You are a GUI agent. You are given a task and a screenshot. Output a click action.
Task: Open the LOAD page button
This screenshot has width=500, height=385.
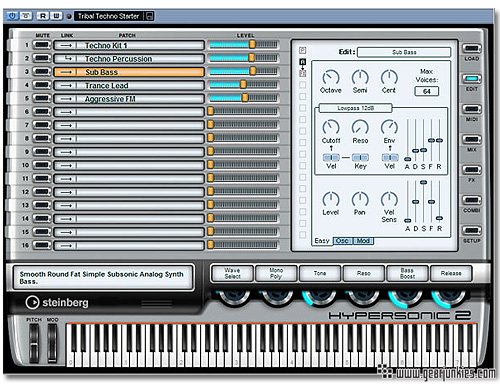[472, 49]
